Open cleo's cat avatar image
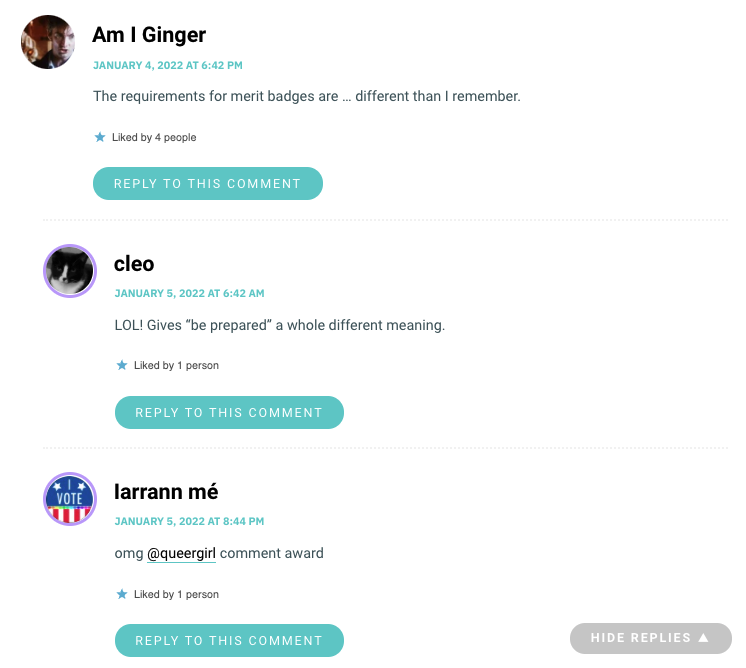Screen dimensions: 746x668 (x=70, y=271)
